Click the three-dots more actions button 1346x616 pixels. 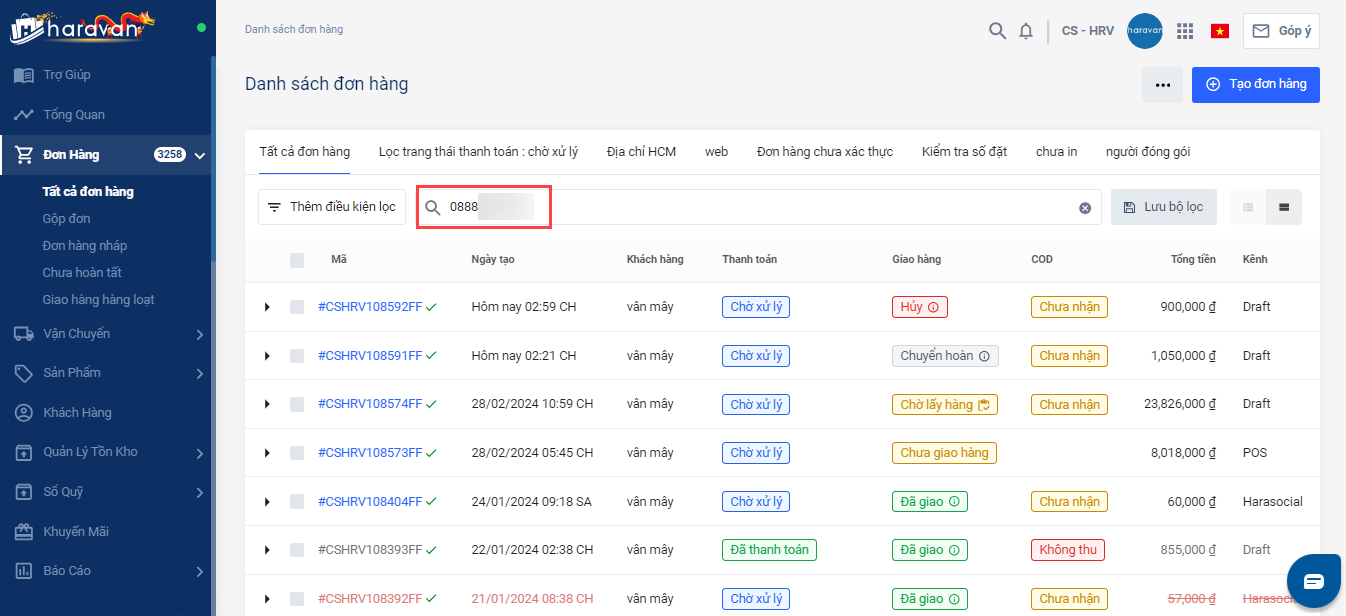pos(1162,85)
